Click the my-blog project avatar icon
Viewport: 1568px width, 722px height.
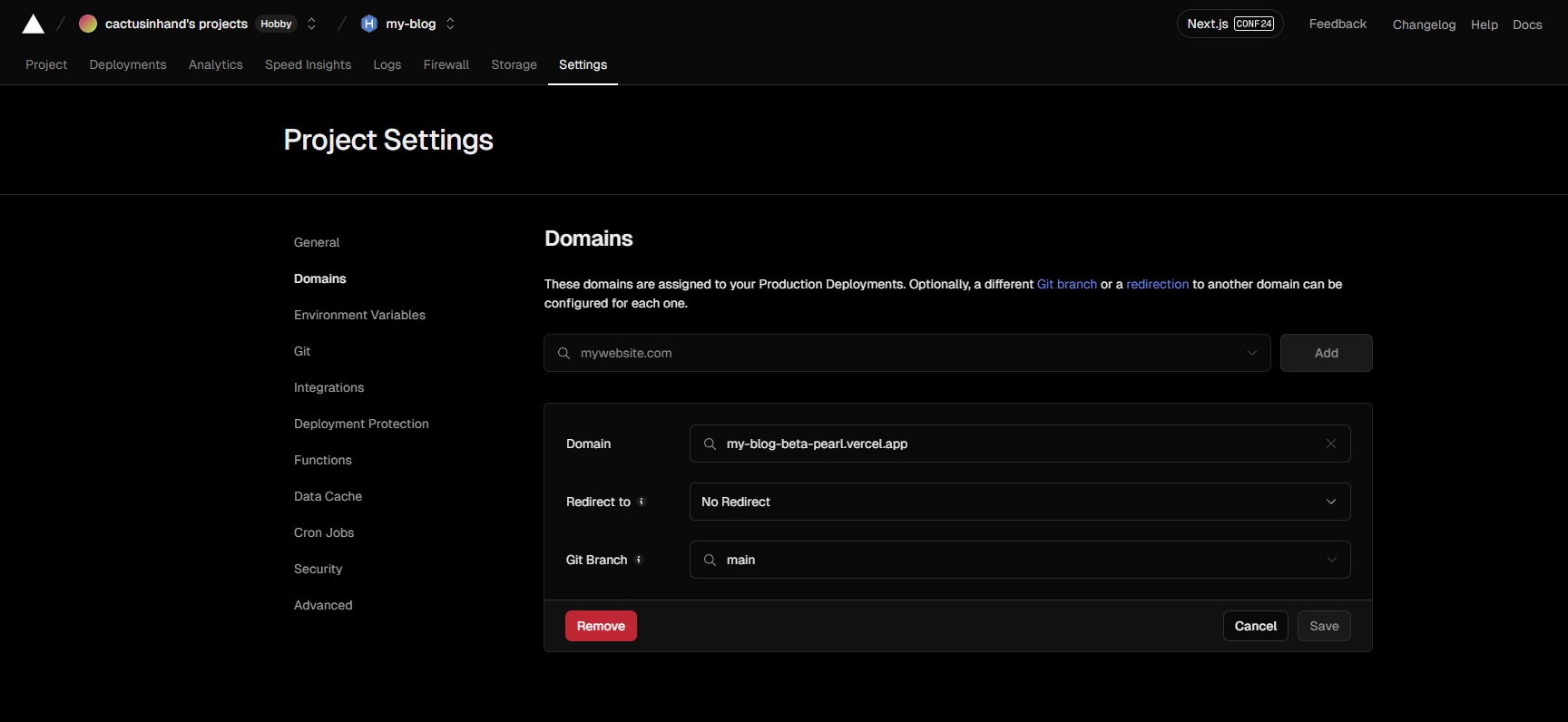click(x=368, y=24)
